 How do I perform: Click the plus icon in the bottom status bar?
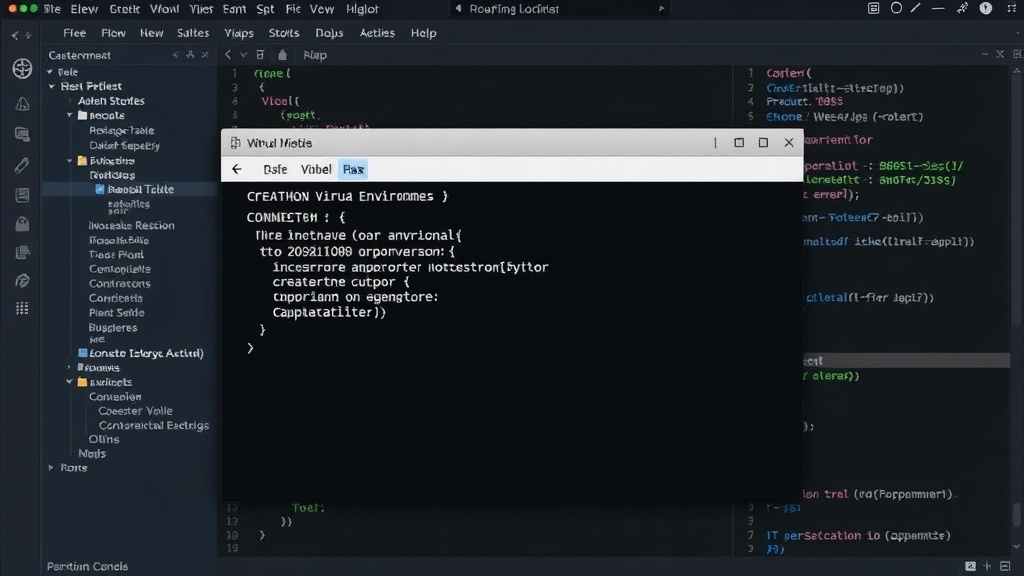[987, 566]
